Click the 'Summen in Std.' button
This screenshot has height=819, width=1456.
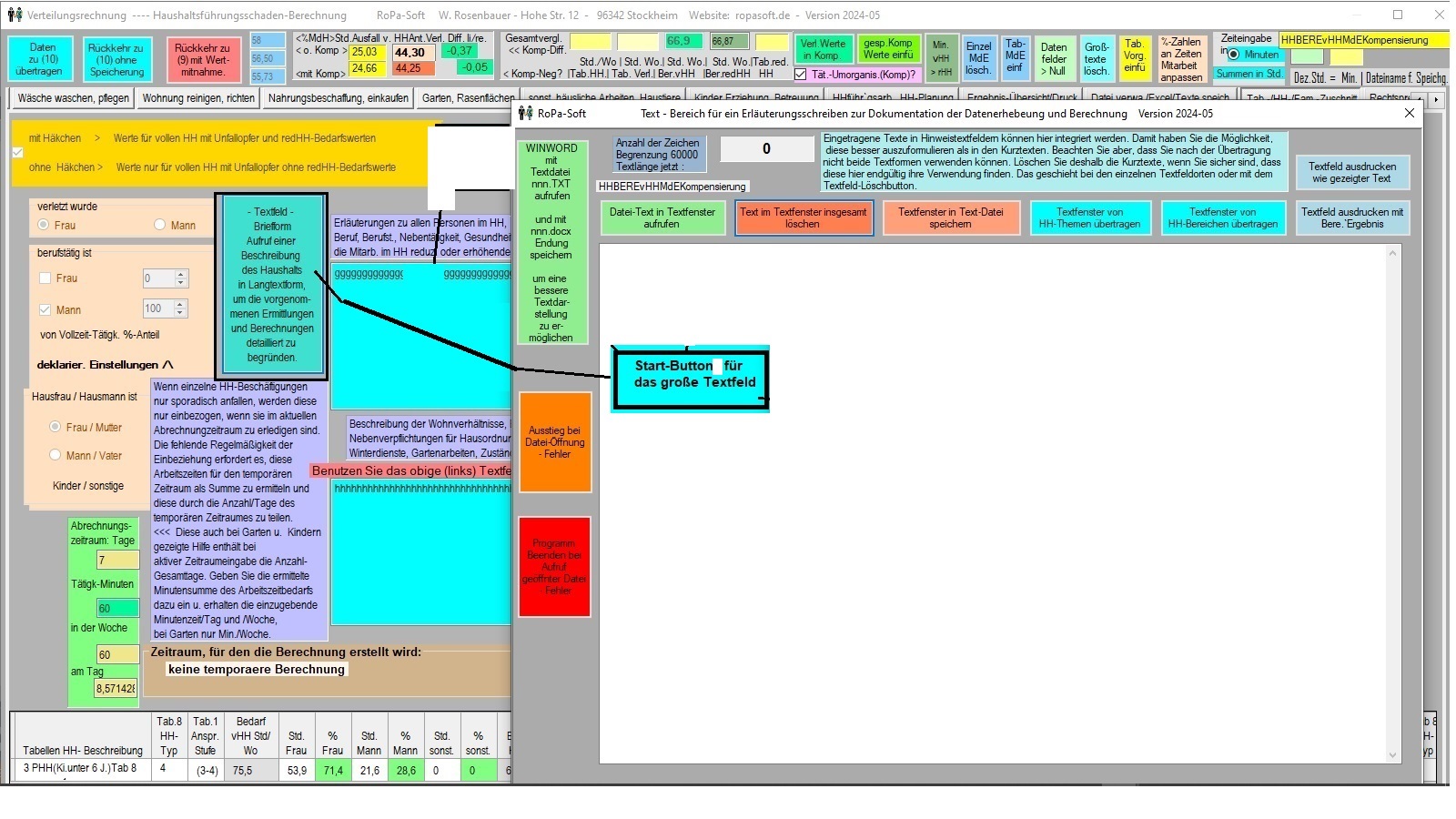[1249, 74]
